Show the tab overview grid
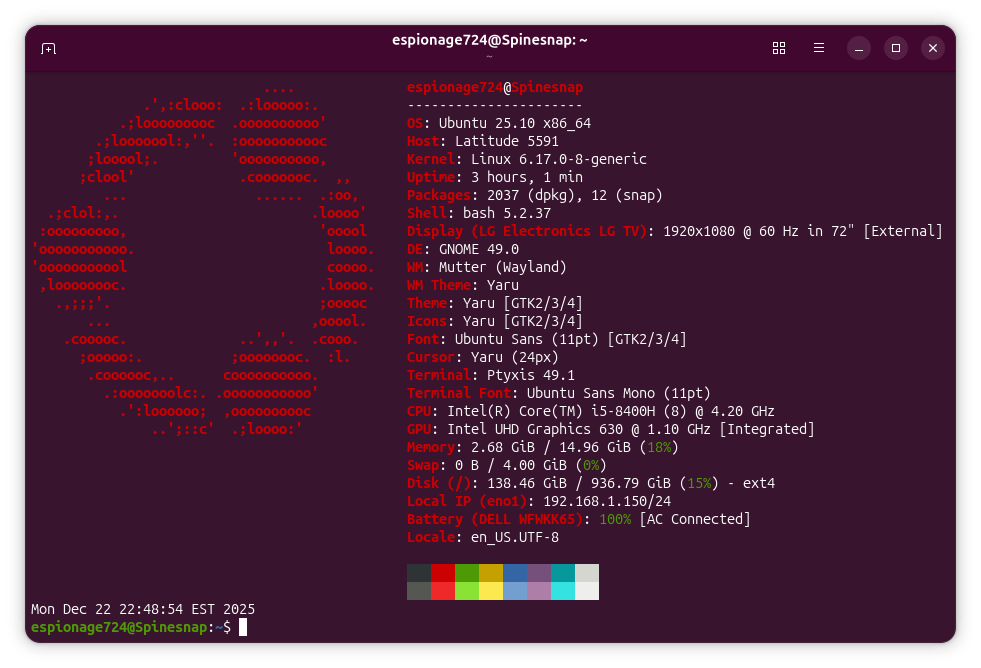 pyautogui.click(x=779, y=48)
